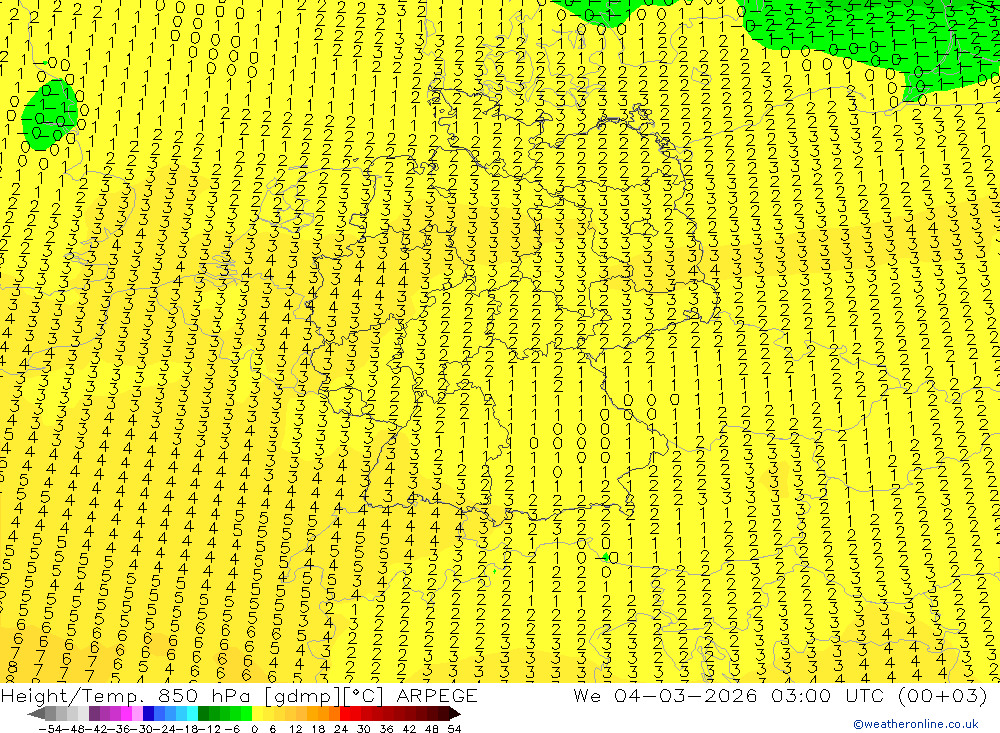
Task: Click the legend value "-54"
Action: 50,729
